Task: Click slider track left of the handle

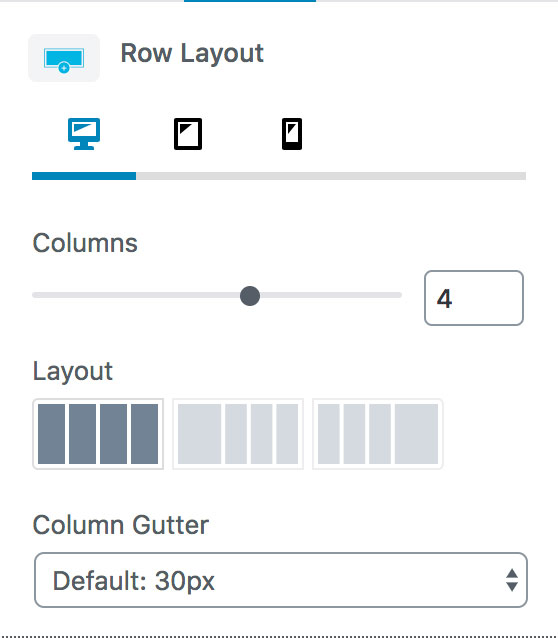Action: coord(136,295)
